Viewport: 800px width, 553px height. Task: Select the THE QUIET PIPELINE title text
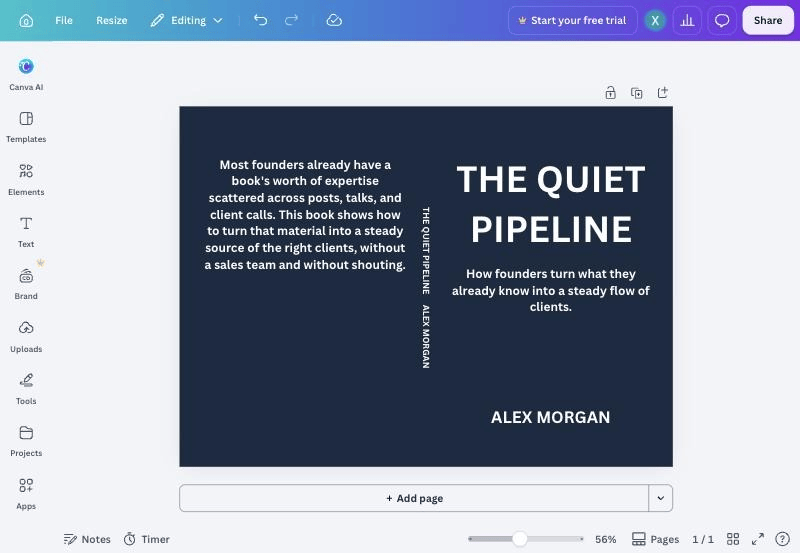pos(551,204)
